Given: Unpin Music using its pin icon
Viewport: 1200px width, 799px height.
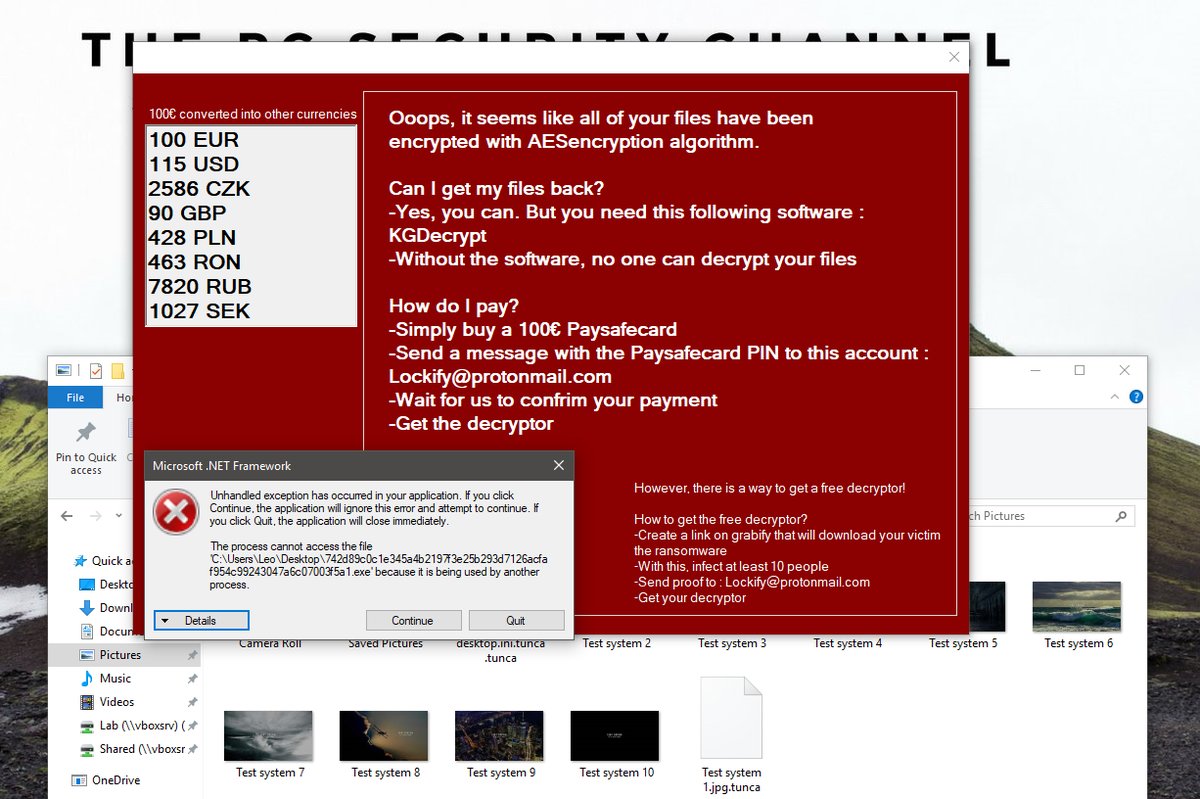Looking at the screenshot, I should tap(192, 678).
